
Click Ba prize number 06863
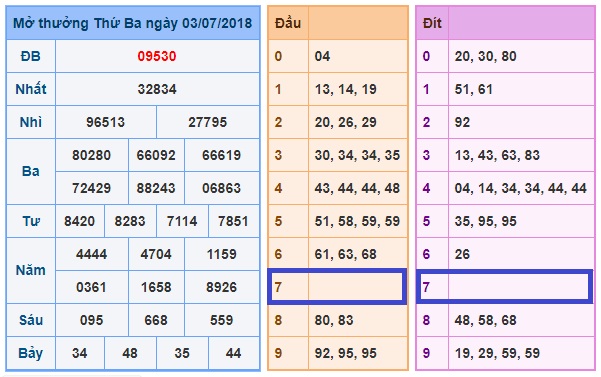click(x=221, y=188)
